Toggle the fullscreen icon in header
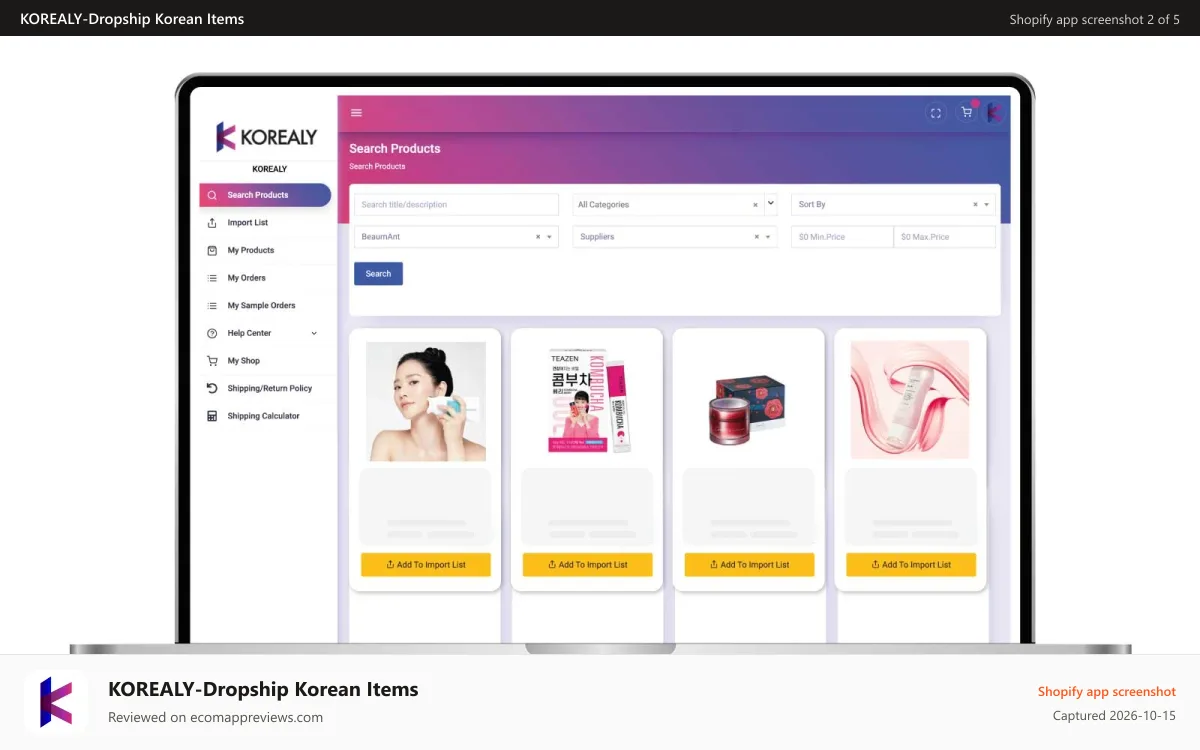Viewport: 1200px width, 750px height. (x=936, y=113)
